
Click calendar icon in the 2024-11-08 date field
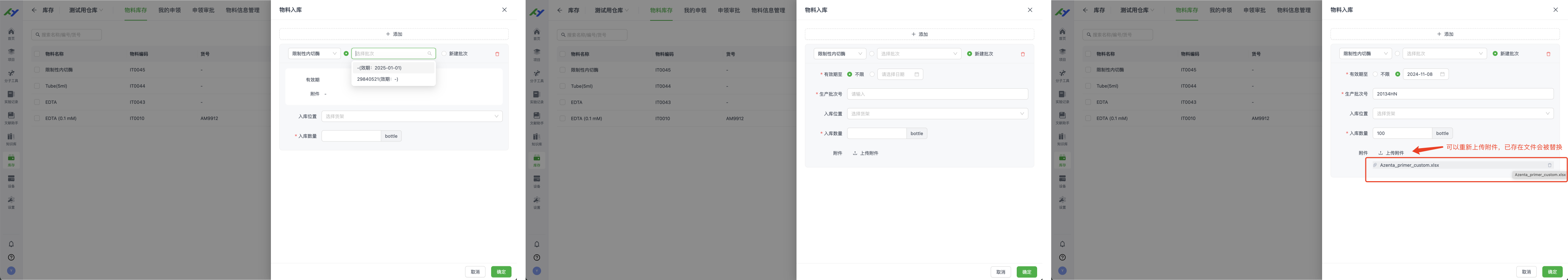pyautogui.click(x=1442, y=74)
